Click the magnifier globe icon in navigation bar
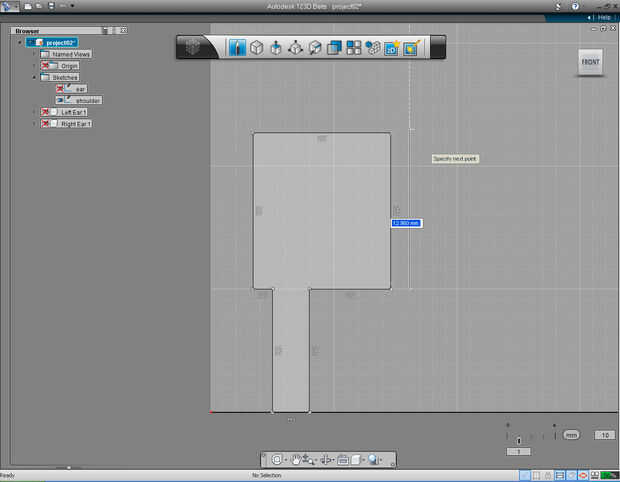Screen dimensions: 620x482 click(x=372, y=459)
